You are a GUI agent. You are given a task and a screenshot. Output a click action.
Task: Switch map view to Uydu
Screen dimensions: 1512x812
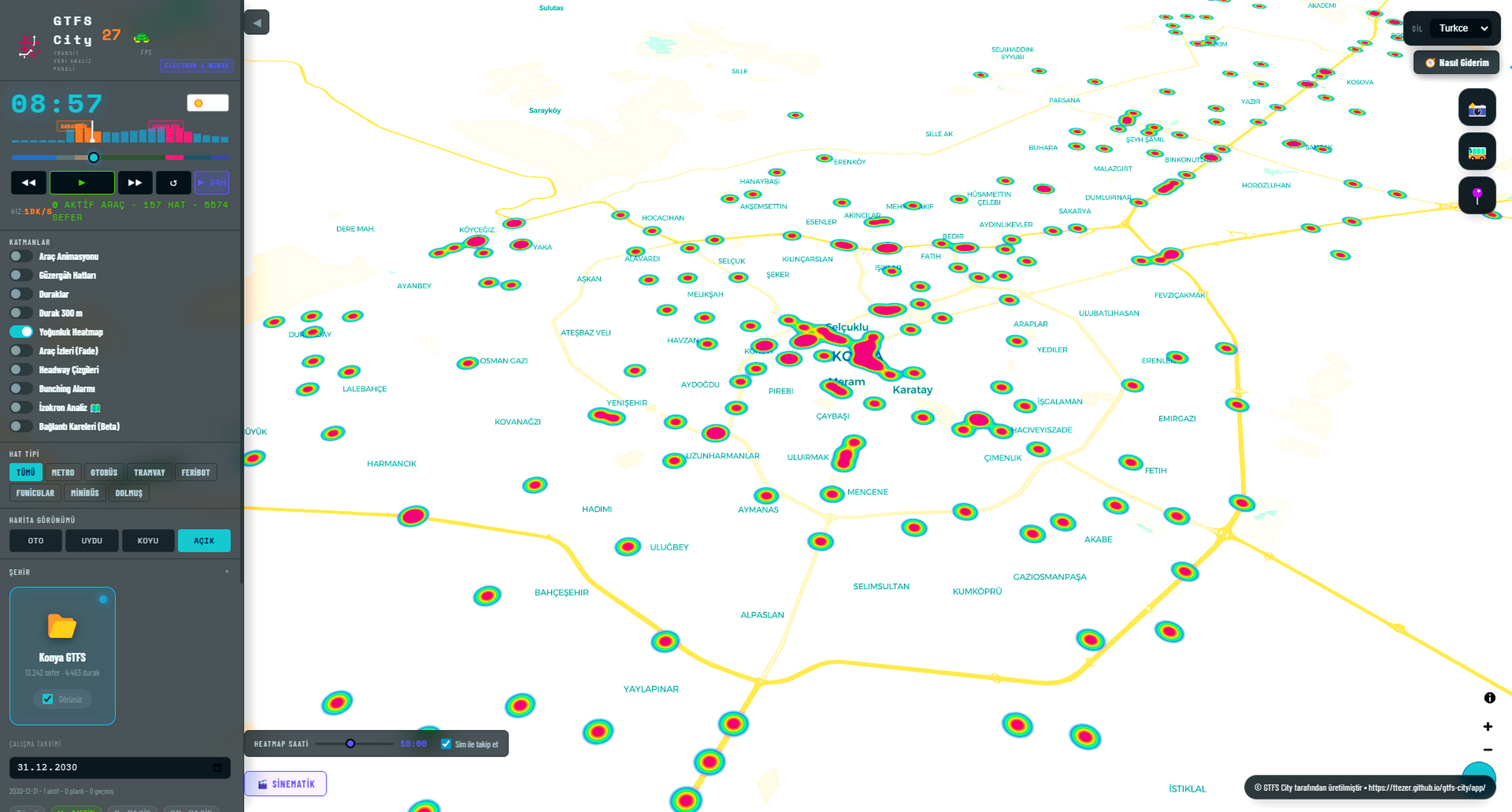92,541
